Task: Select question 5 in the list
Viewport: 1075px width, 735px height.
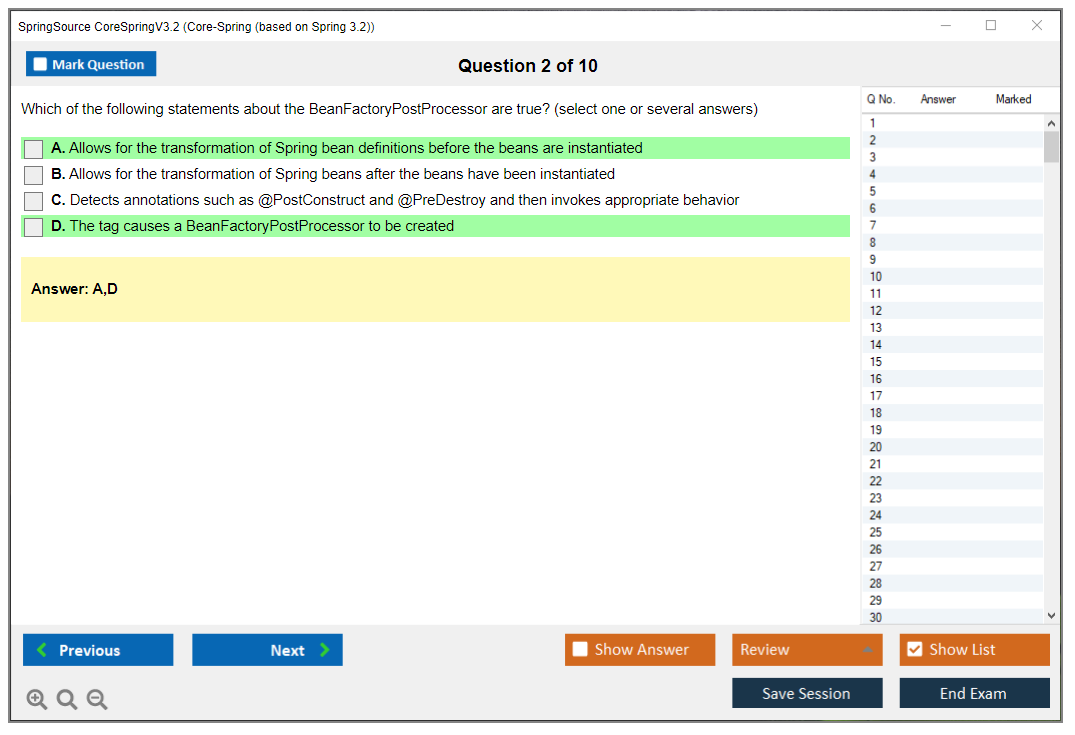Action: point(874,191)
